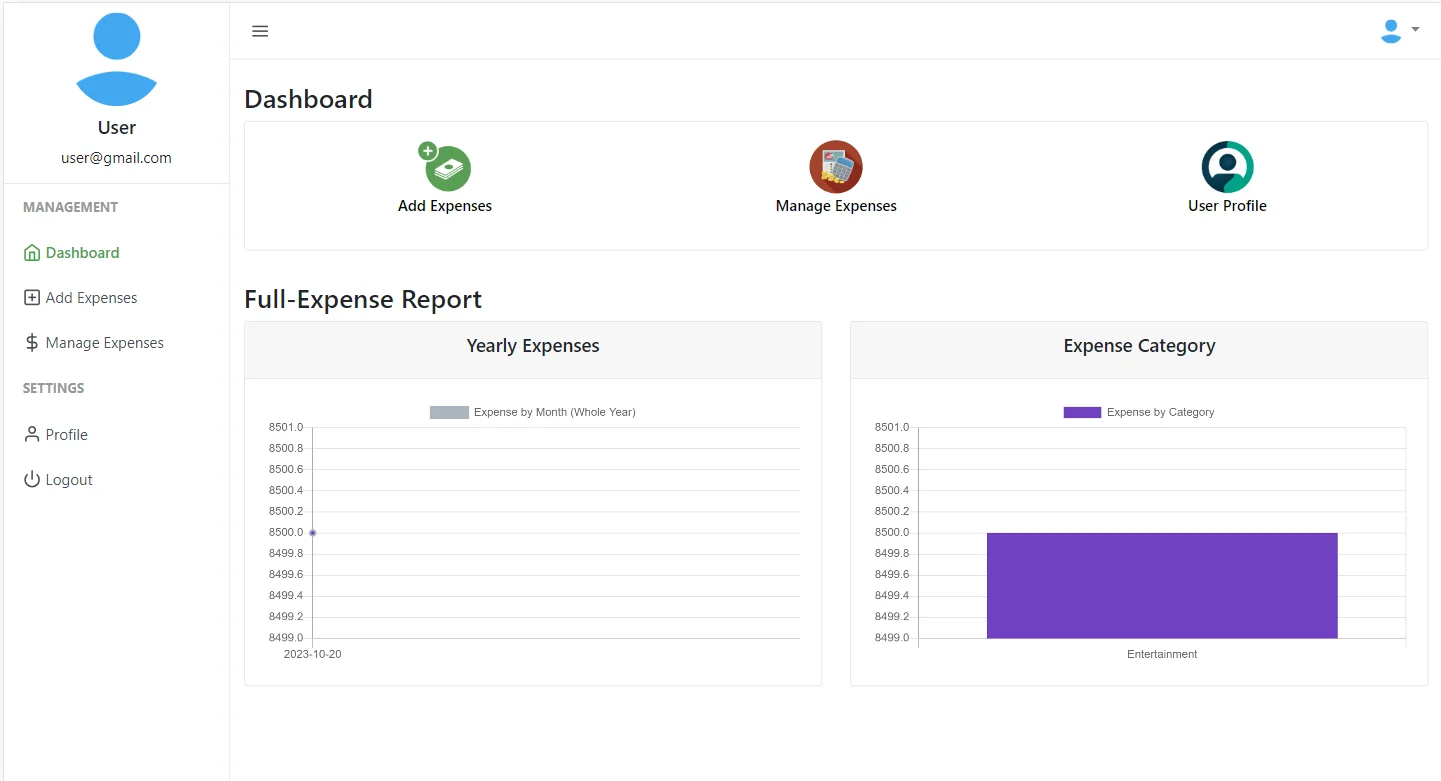Screen dimensions: 1441x781
Task: Expand the Management section header
Action: coord(70,207)
